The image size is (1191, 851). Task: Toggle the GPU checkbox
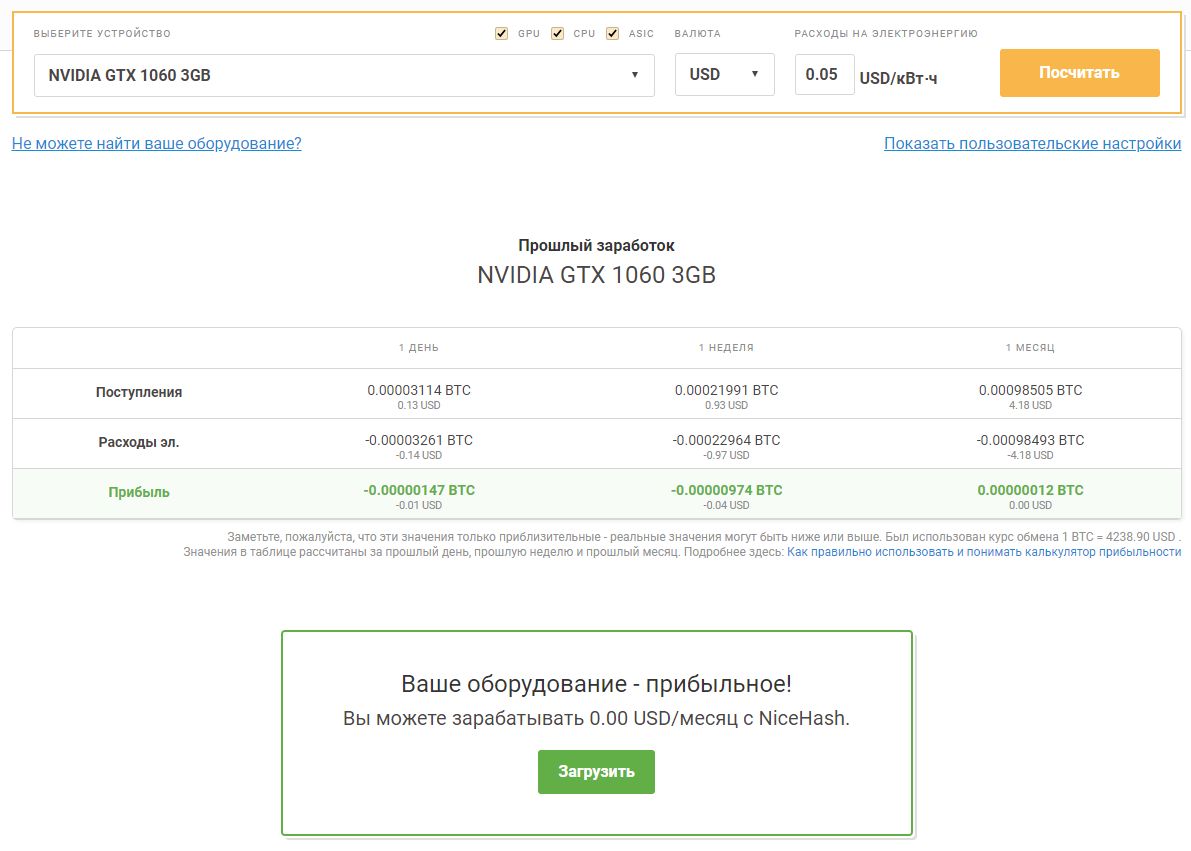(x=502, y=34)
